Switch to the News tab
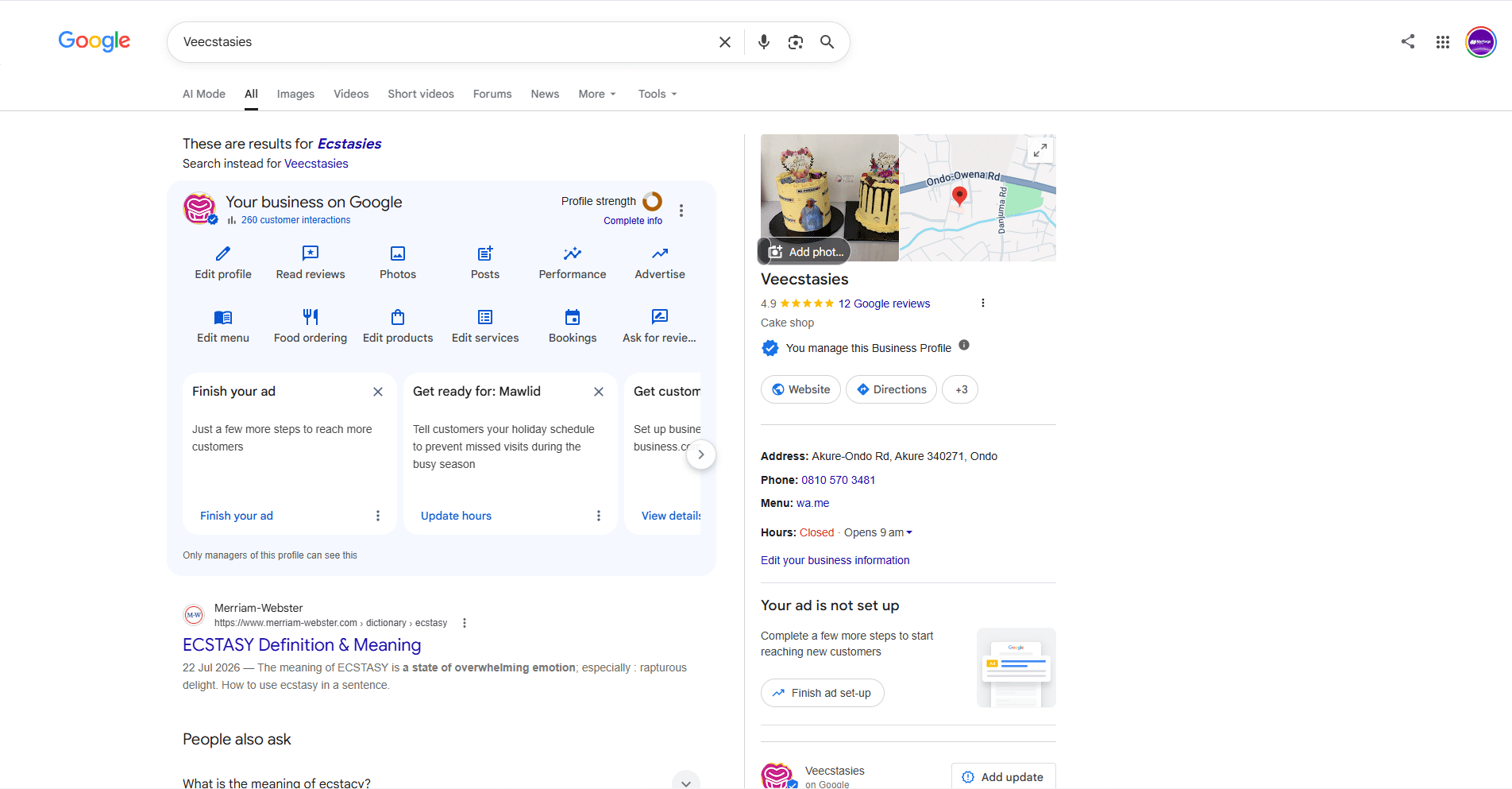The height and width of the screenshot is (789, 1512). (x=545, y=94)
